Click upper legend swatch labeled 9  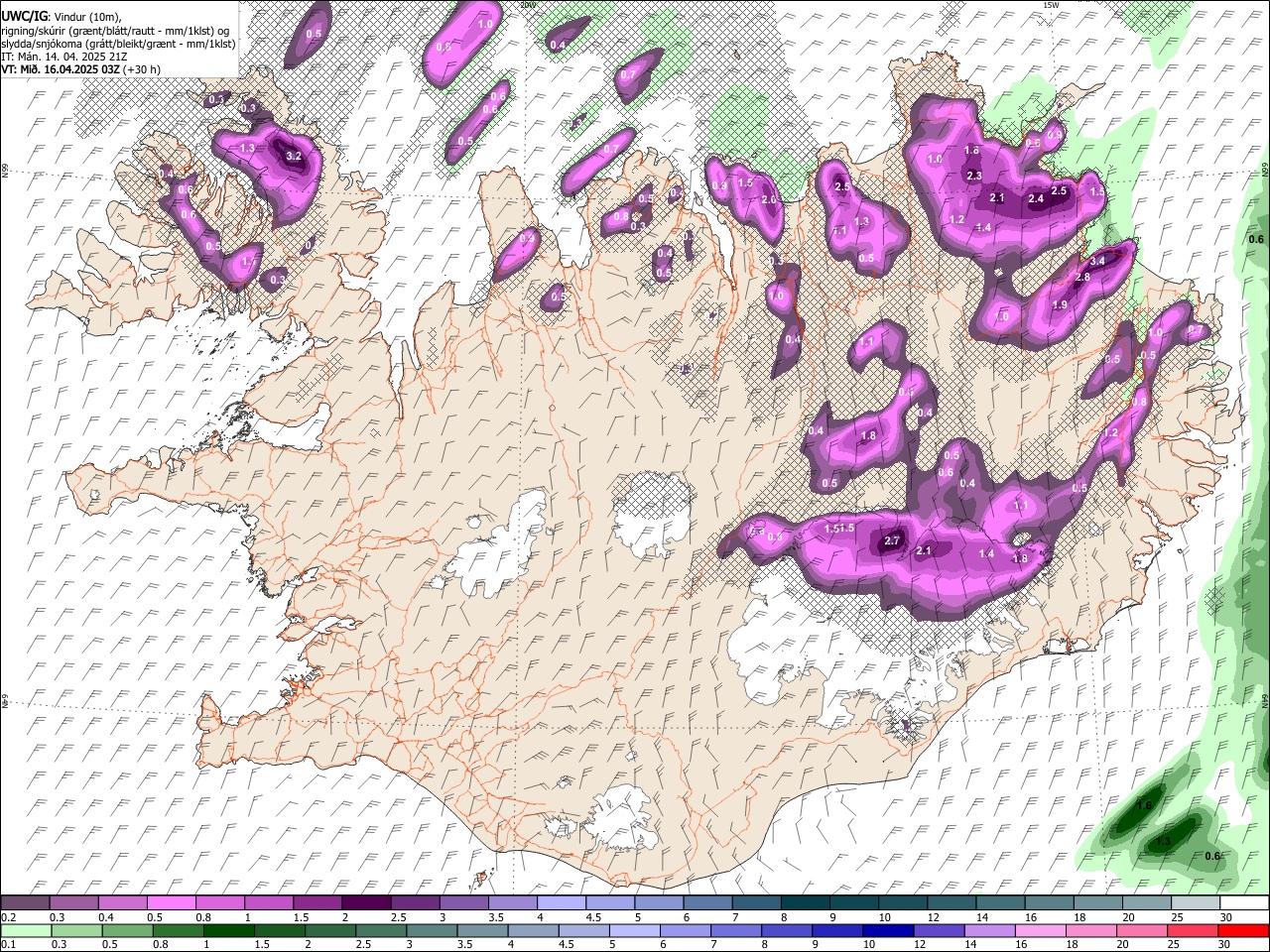click(854, 902)
